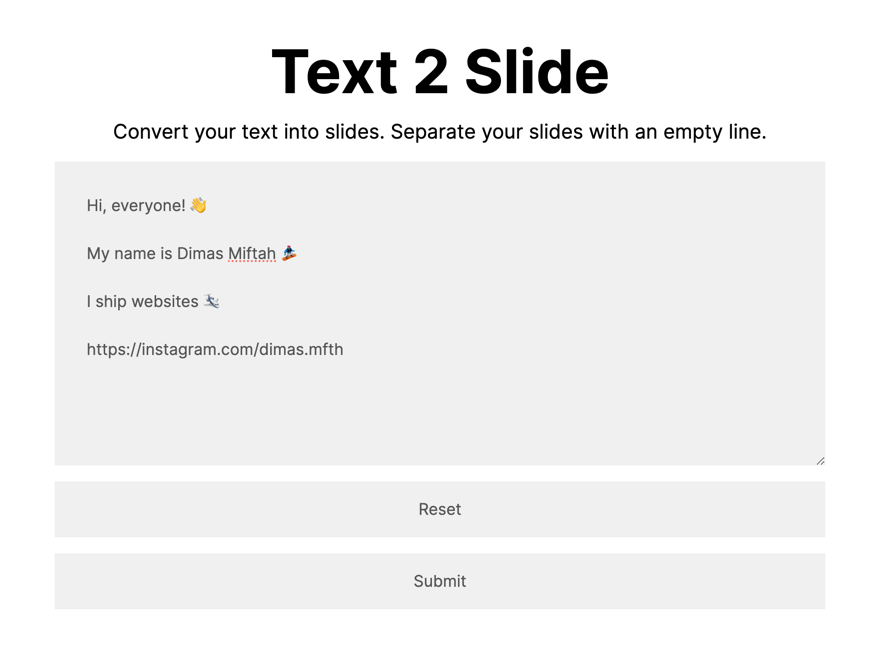The height and width of the screenshot is (663, 878).
Task: Click the textarea resize handle
Action: [x=820, y=459]
